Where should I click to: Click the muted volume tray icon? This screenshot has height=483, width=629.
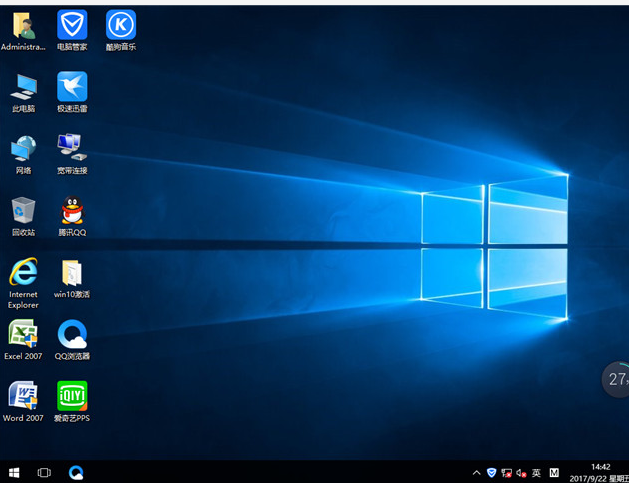coord(521,473)
